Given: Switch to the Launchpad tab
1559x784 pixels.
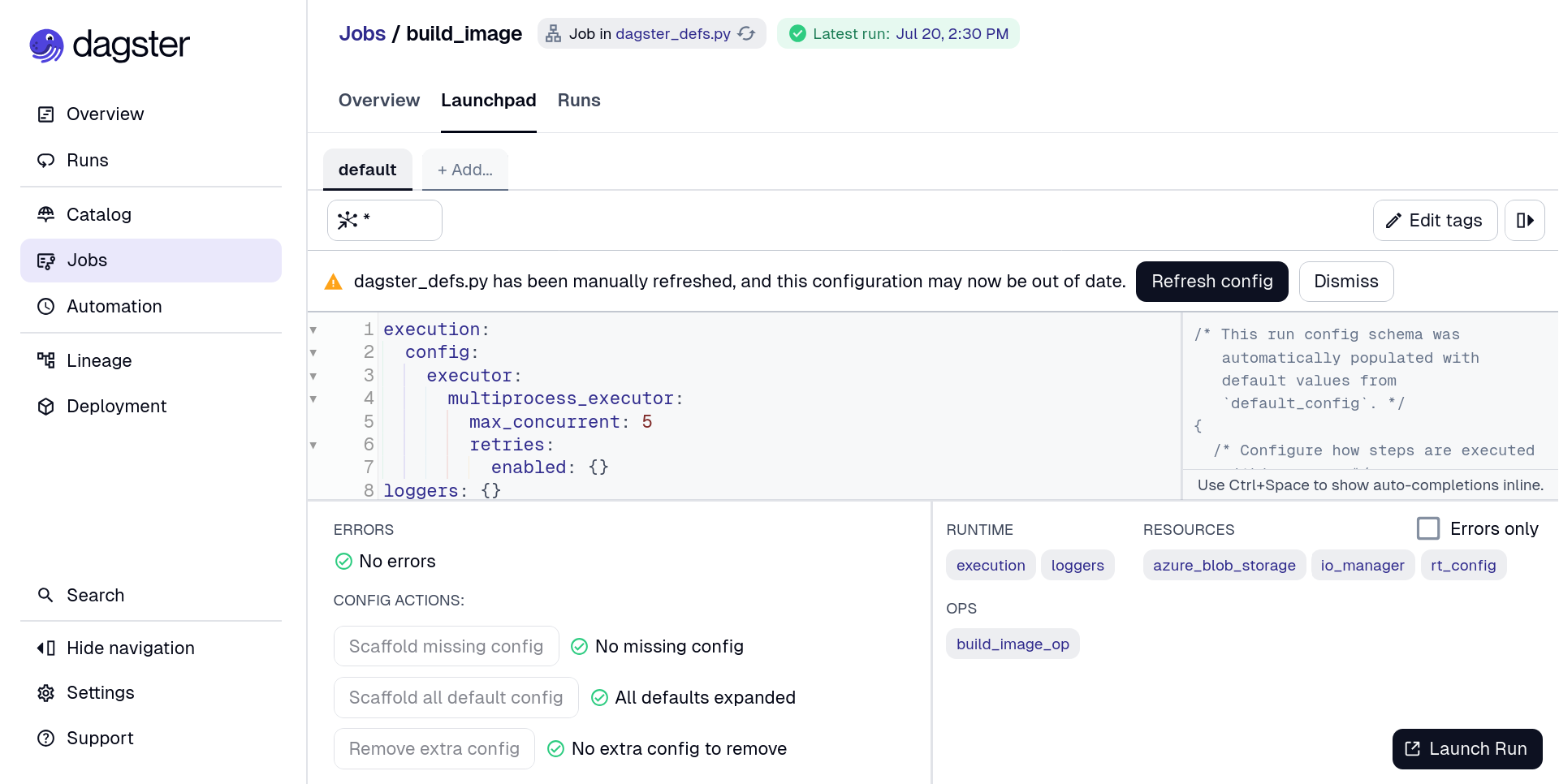Looking at the screenshot, I should click(x=489, y=101).
